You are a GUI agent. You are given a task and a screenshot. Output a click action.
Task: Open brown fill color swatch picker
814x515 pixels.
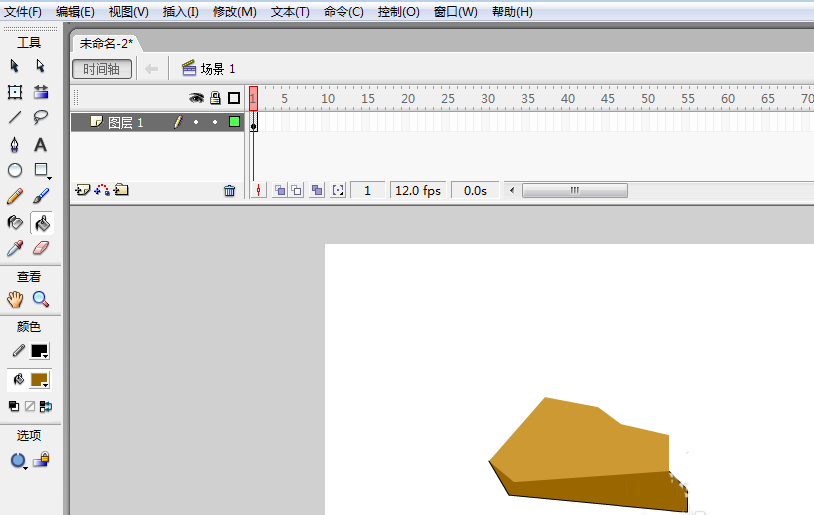(x=39, y=380)
